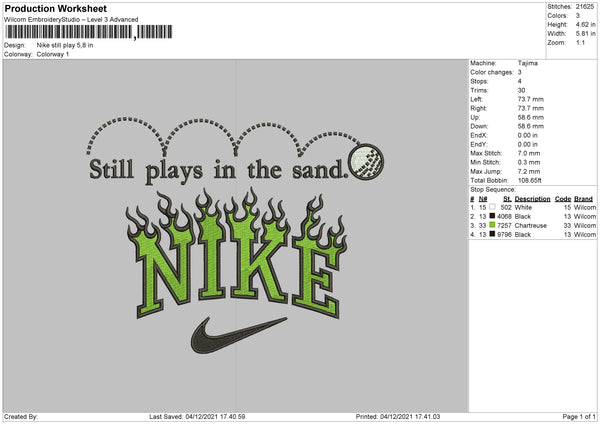600x424 pixels.
Task: Click the golf ball embroidery graphic
Action: click(366, 162)
